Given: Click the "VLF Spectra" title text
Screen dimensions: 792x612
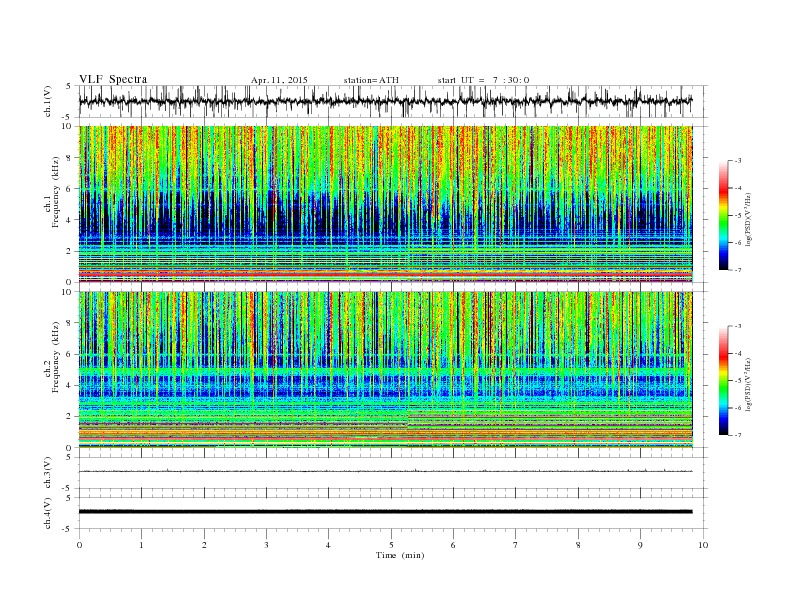Looking at the screenshot, I should coord(113,79).
